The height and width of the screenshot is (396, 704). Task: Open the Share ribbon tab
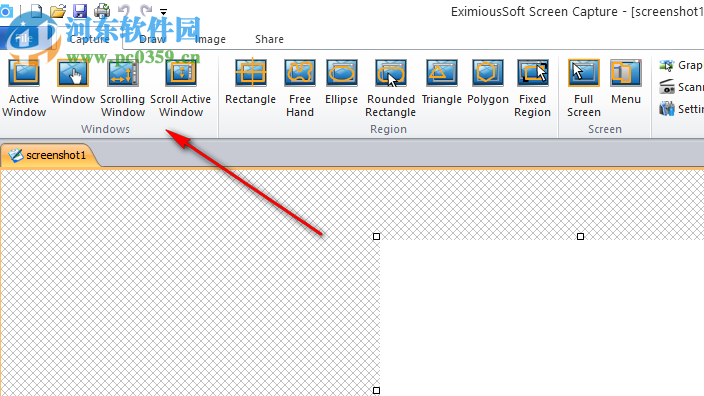(x=269, y=40)
